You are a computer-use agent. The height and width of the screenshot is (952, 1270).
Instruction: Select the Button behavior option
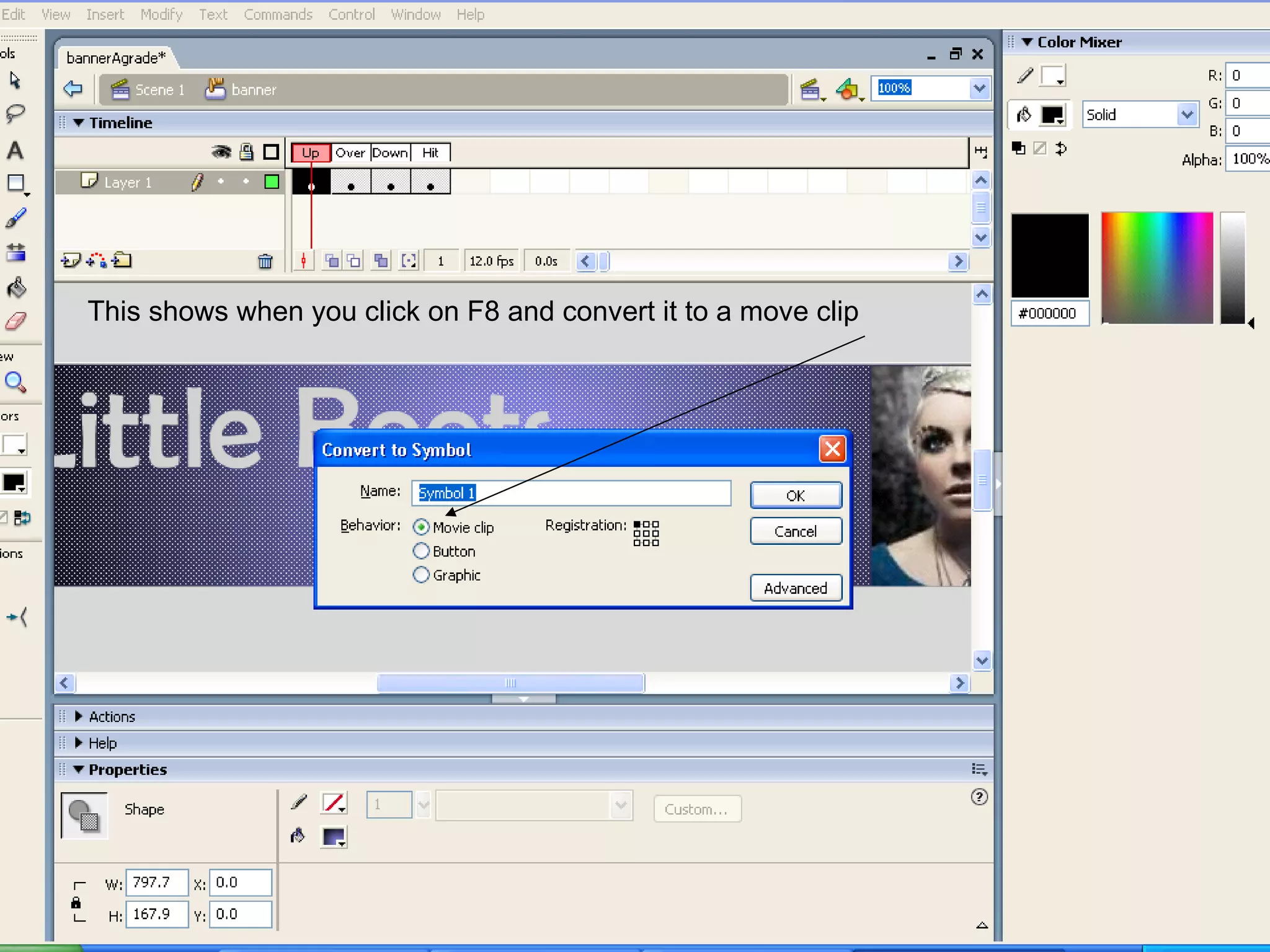pos(421,551)
